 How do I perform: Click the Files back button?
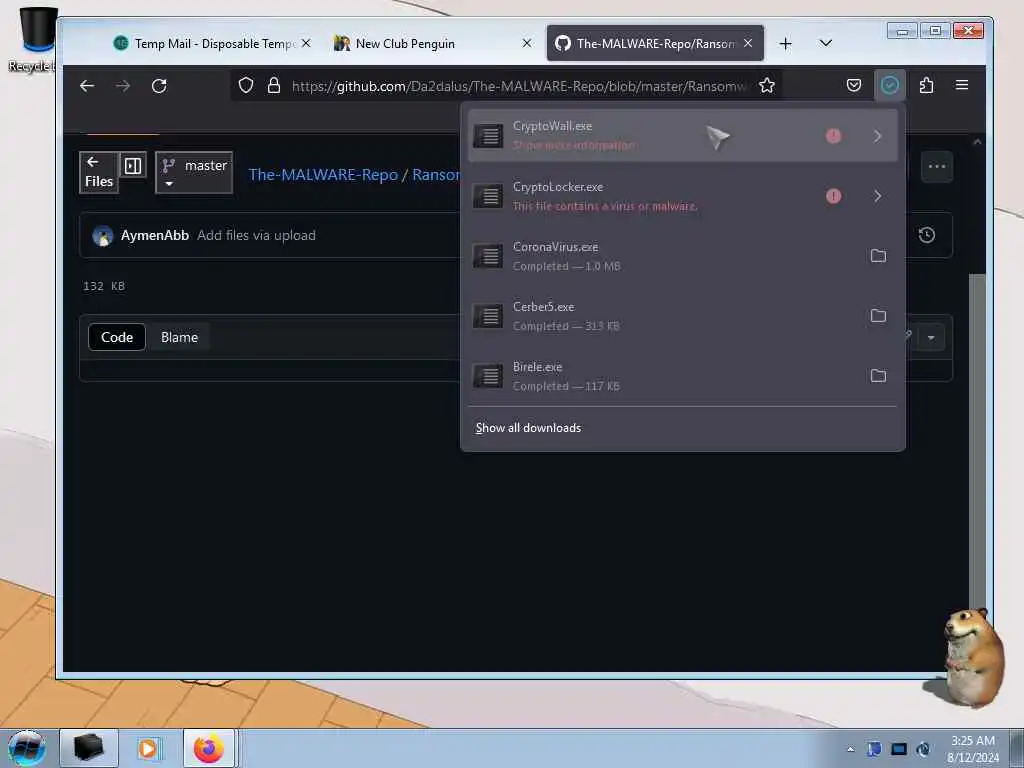(99, 172)
